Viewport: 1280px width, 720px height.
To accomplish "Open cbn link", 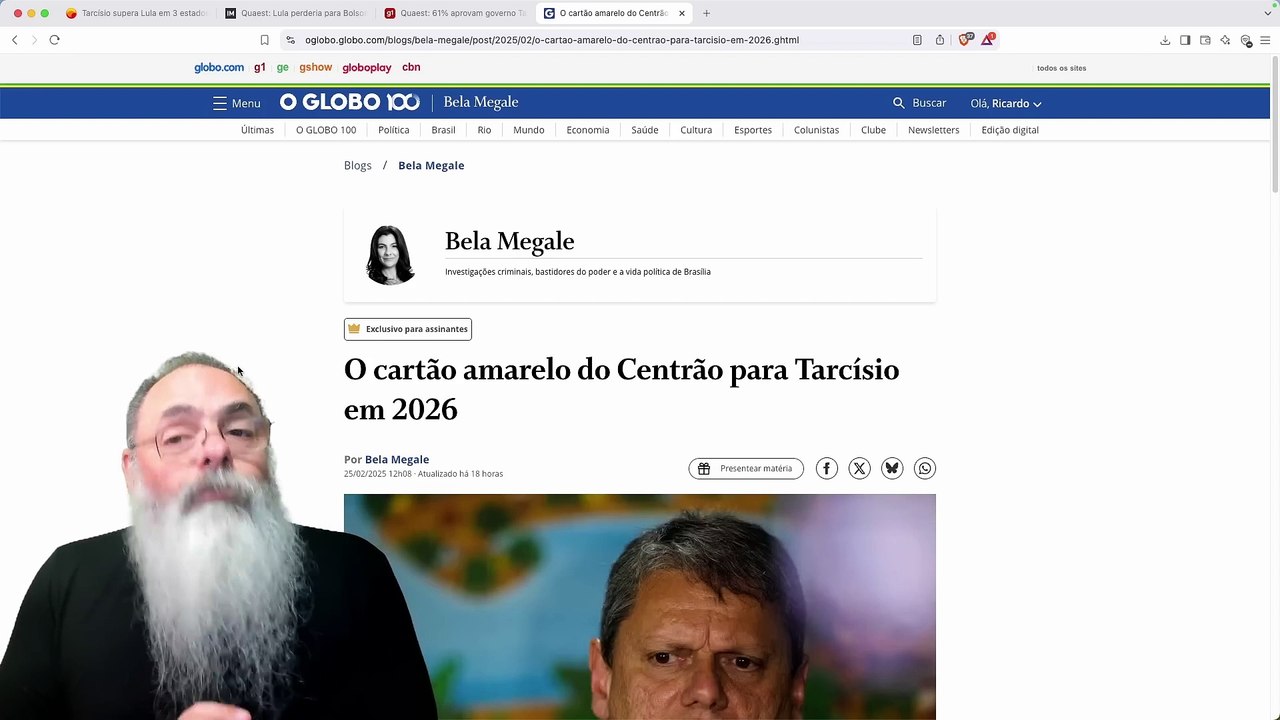I will point(411,67).
